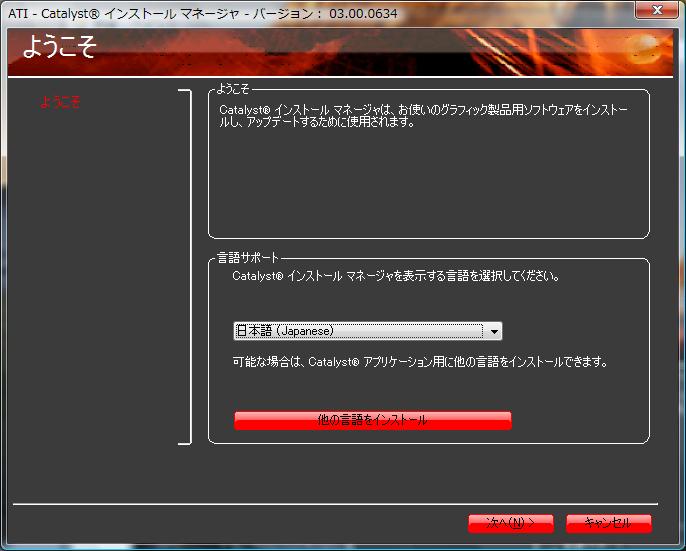The image size is (686, 551).
Task: Open the 日本語 (Japanese) language dropdown
Action: pyautogui.click(x=368, y=331)
